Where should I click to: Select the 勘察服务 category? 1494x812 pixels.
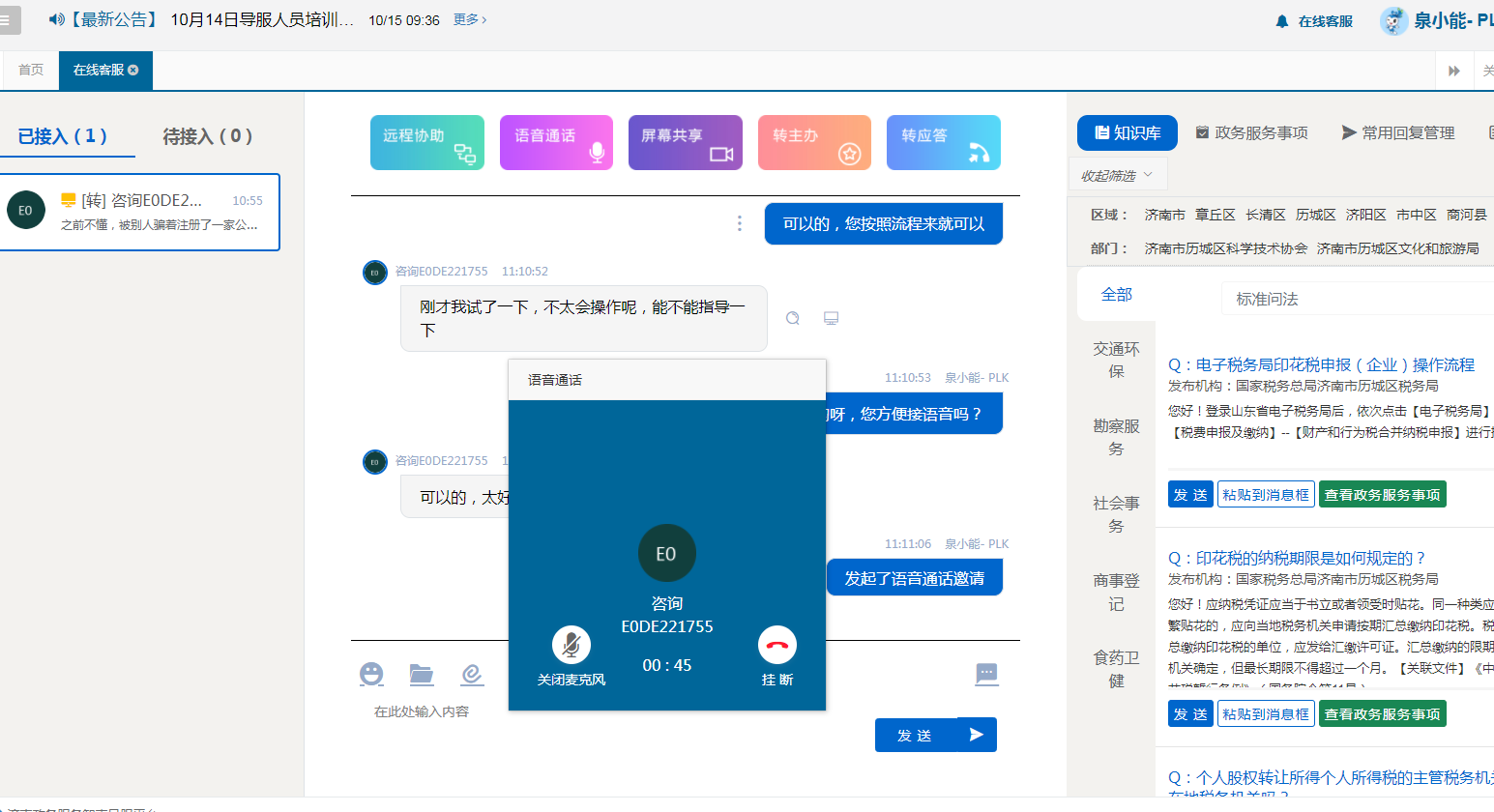click(x=1117, y=438)
